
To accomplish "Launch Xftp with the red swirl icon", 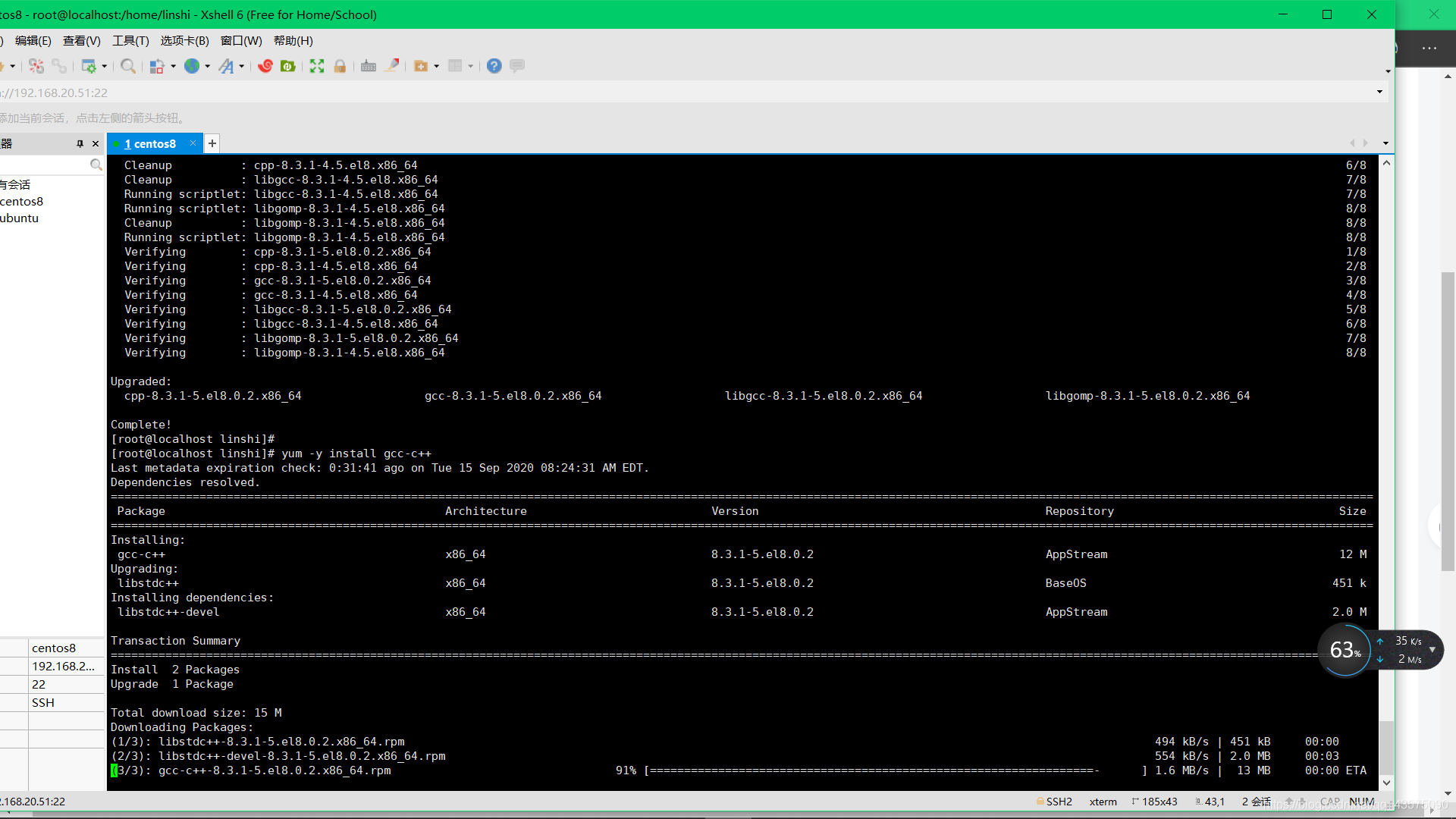I will [265, 66].
